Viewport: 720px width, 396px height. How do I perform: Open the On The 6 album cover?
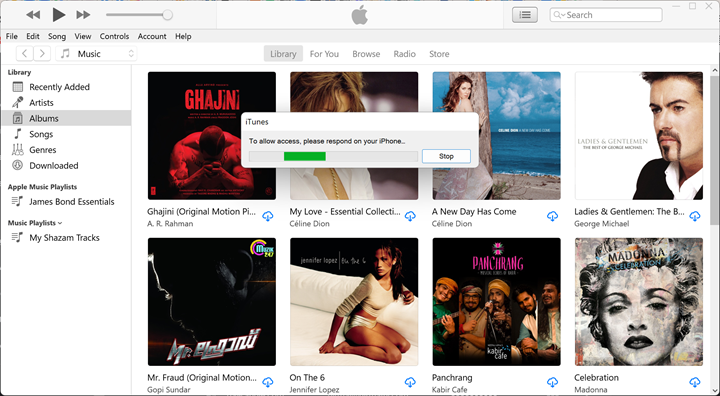[x=354, y=302]
